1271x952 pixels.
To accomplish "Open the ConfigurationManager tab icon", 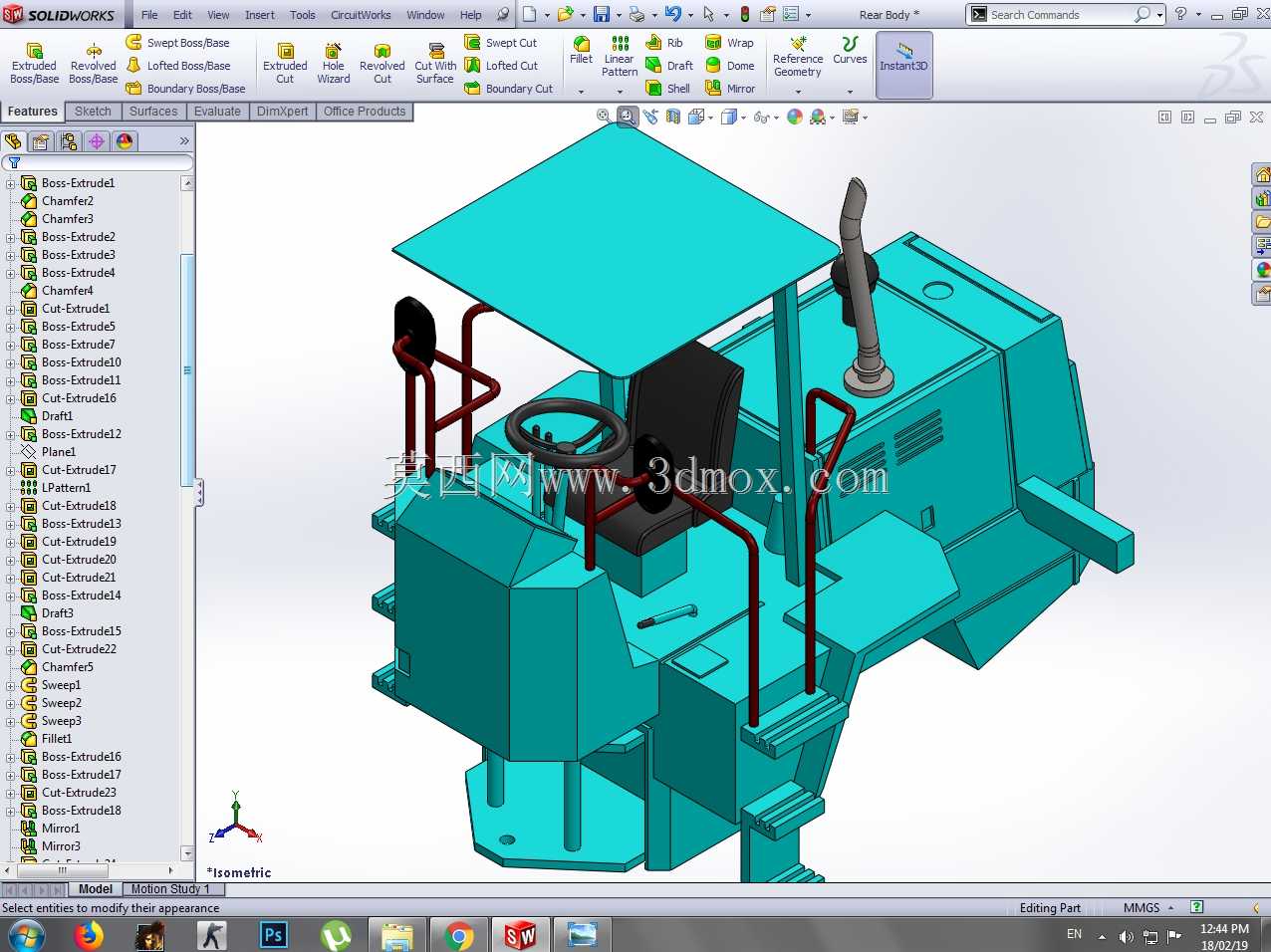I will (x=69, y=141).
